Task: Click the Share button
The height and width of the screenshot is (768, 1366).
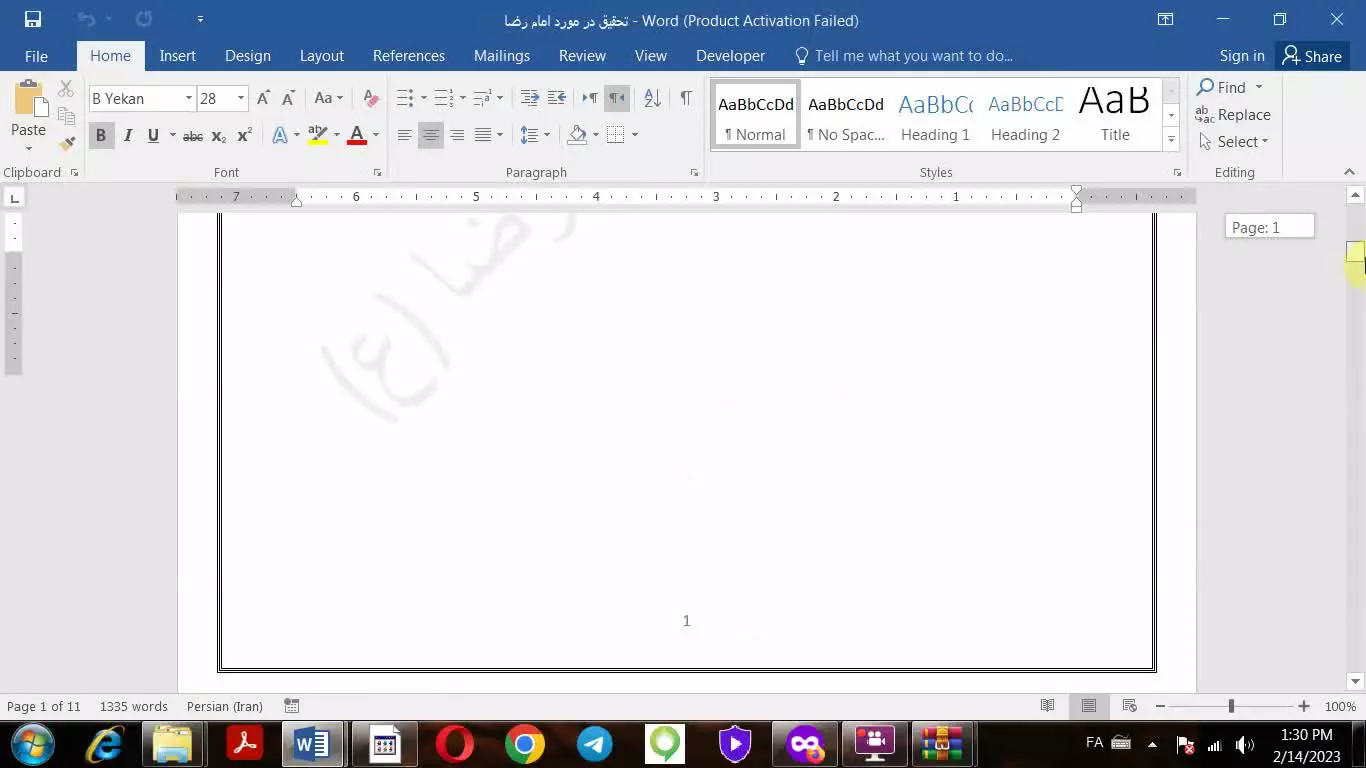Action: [x=1312, y=56]
